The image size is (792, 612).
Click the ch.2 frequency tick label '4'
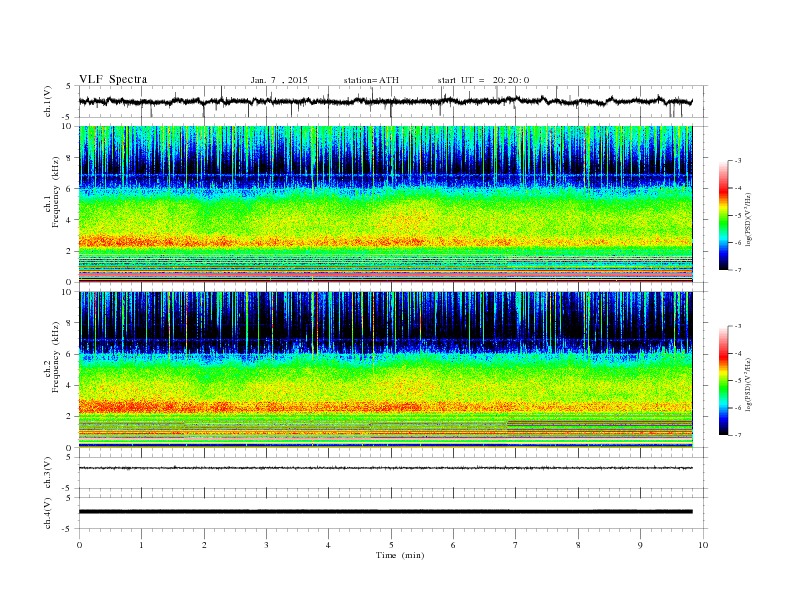click(x=70, y=385)
